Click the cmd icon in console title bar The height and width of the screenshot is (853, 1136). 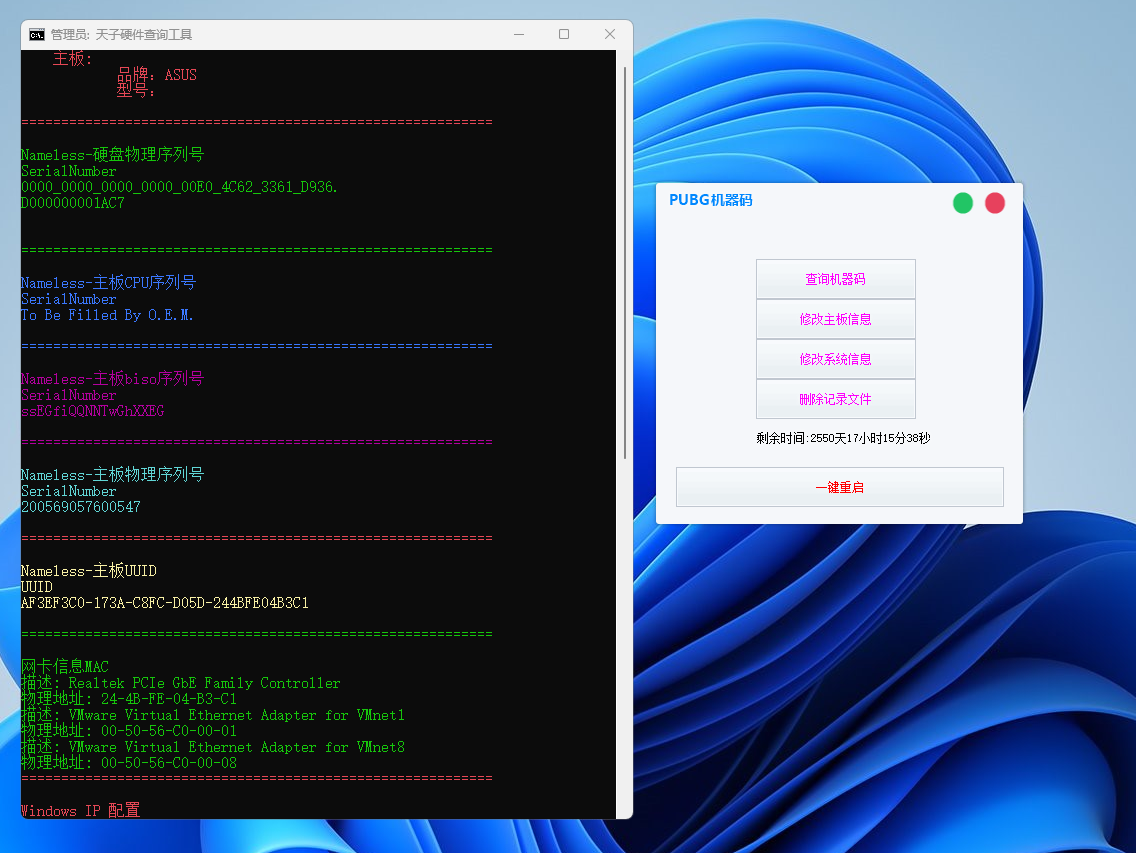(x=37, y=34)
